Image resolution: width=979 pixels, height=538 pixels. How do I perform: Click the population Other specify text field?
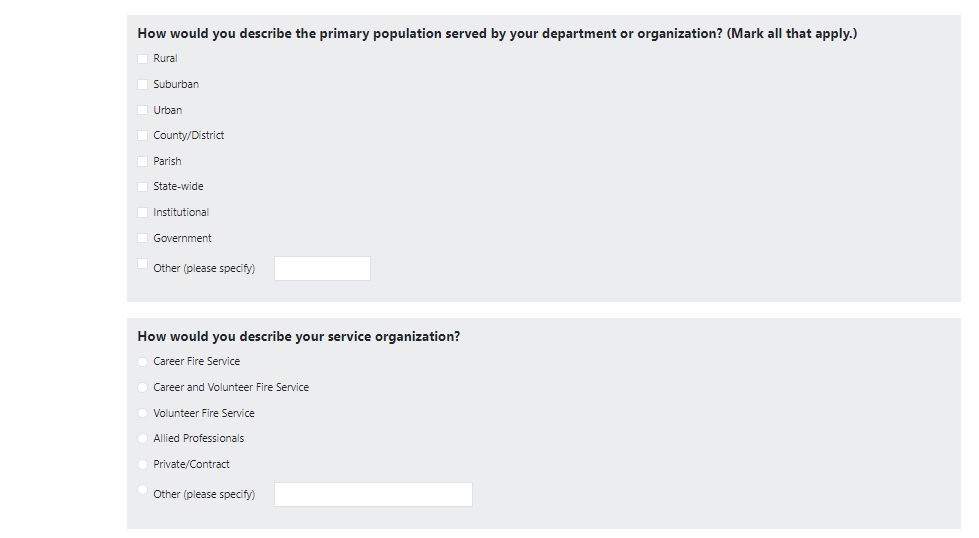[322, 269]
